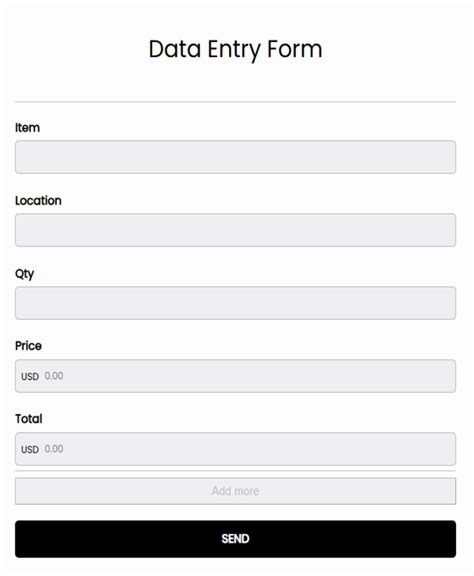Click the Qty field label
The height and width of the screenshot is (576, 474).
pyautogui.click(x=25, y=274)
